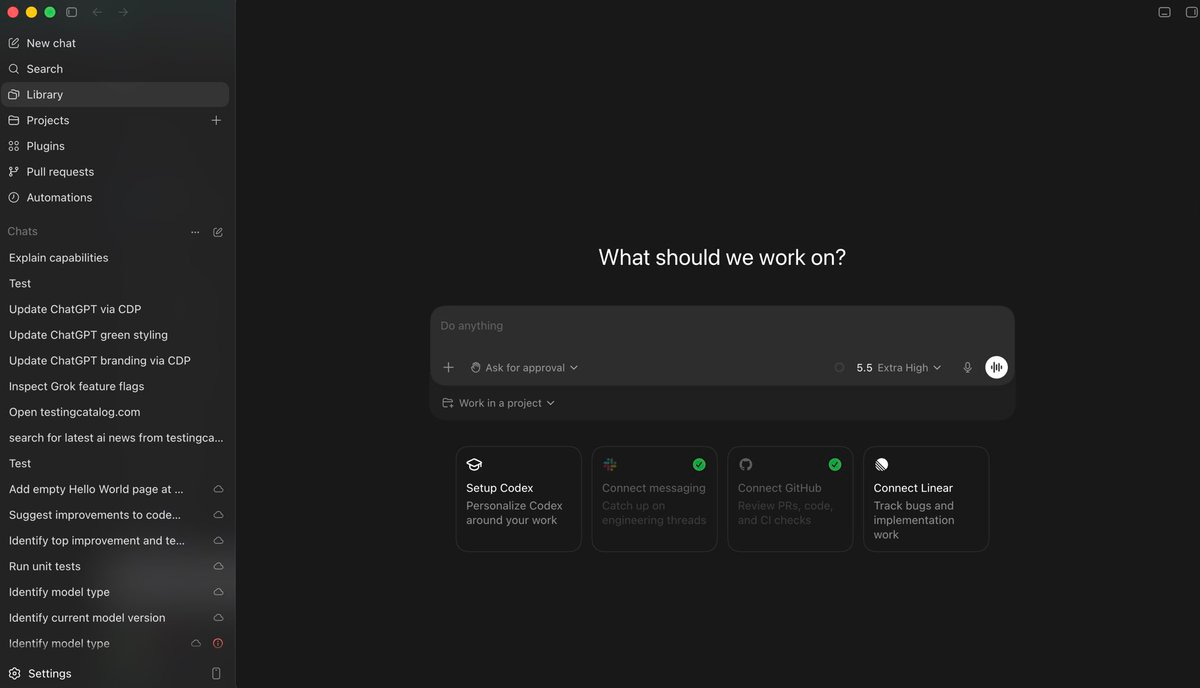
Task: Open chat Open testingcatalog.com
Action: tap(115, 412)
